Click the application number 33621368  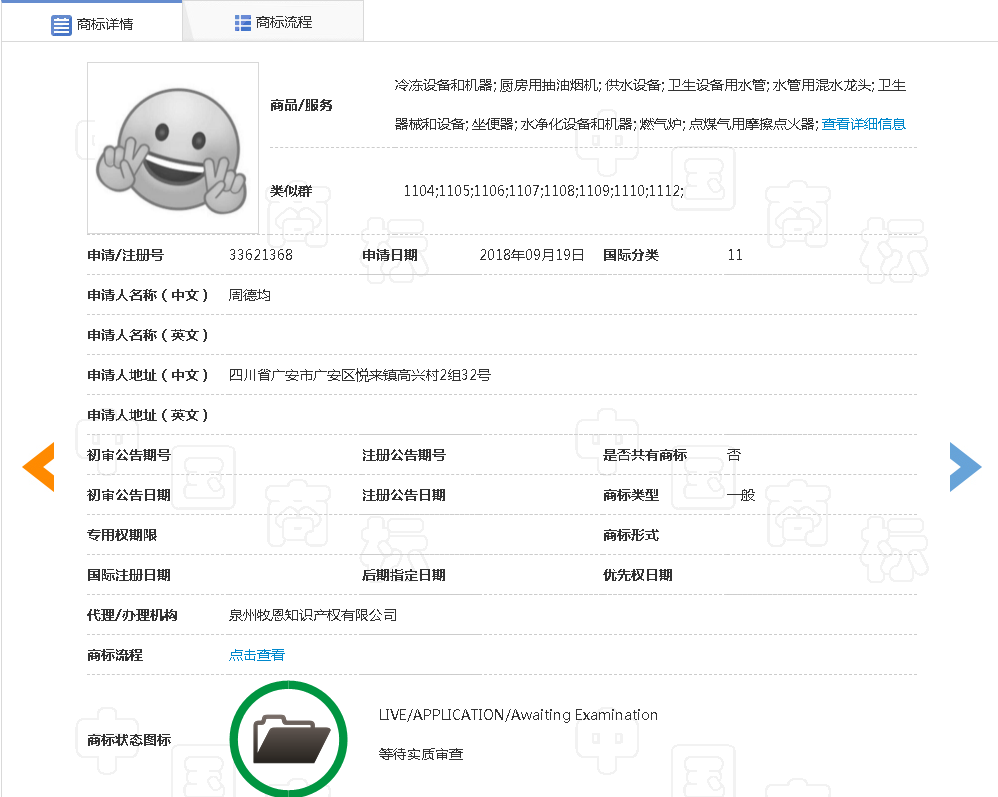coord(261,255)
